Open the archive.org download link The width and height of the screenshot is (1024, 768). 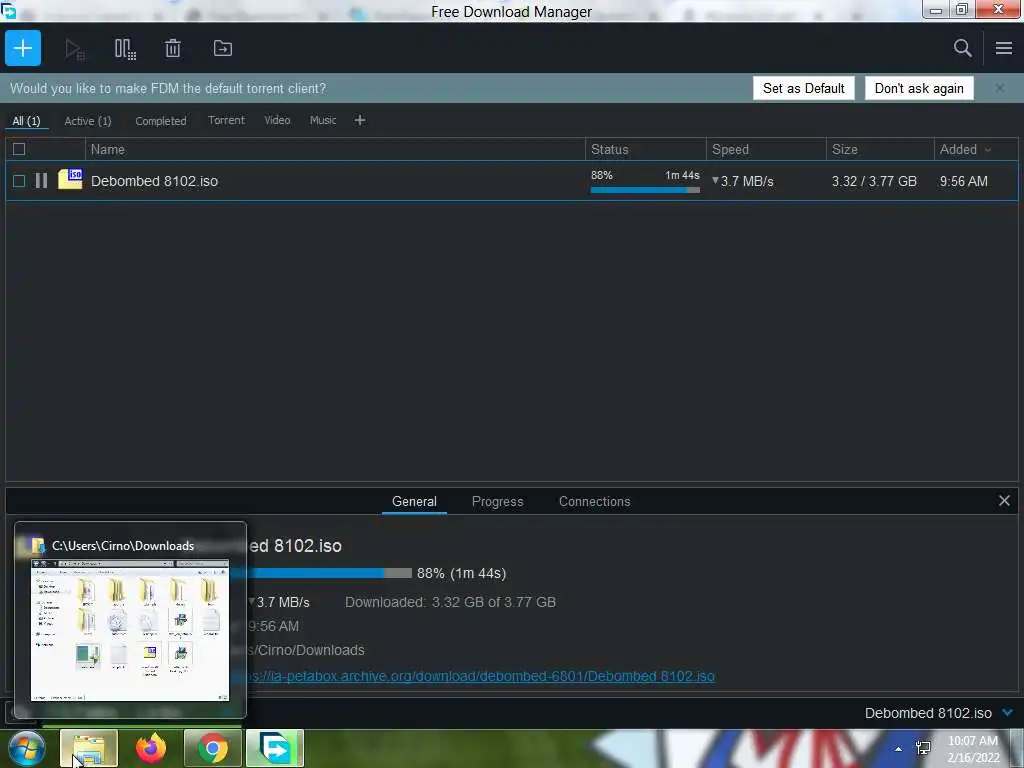pyautogui.click(x=481, y=677)
